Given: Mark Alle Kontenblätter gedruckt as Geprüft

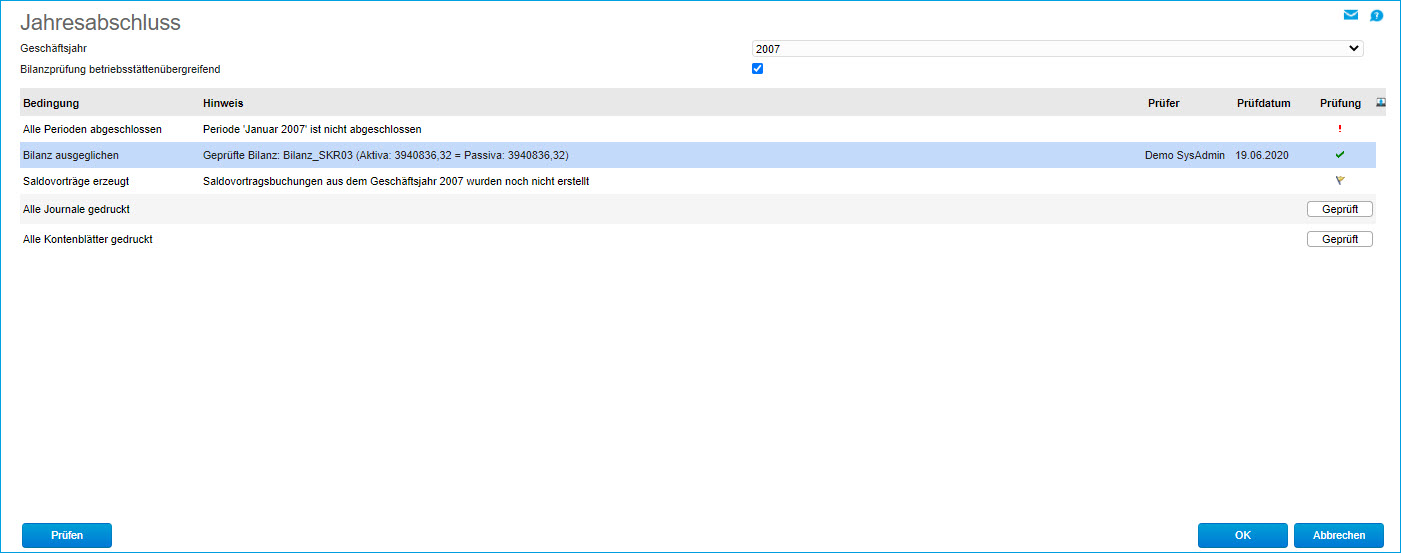Looking at the screenshot, I should point(1339,239).
